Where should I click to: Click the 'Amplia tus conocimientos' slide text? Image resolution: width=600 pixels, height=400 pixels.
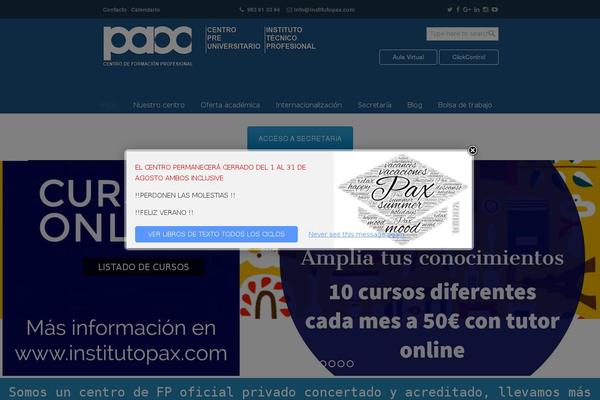click(432, 258)
